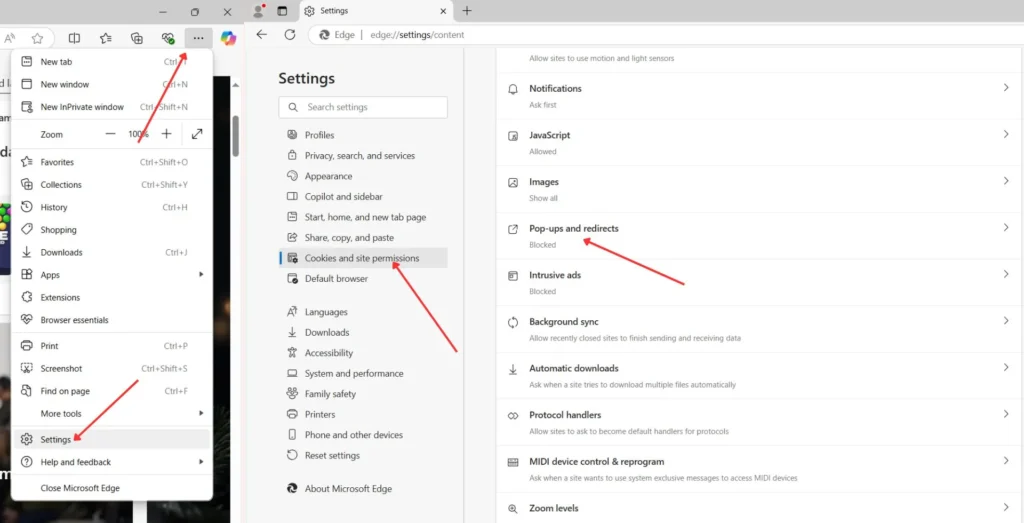Expand JavaScript permission chevron
The width and height of the screenshot is (1024, 523).
(x=1006, y=134)
